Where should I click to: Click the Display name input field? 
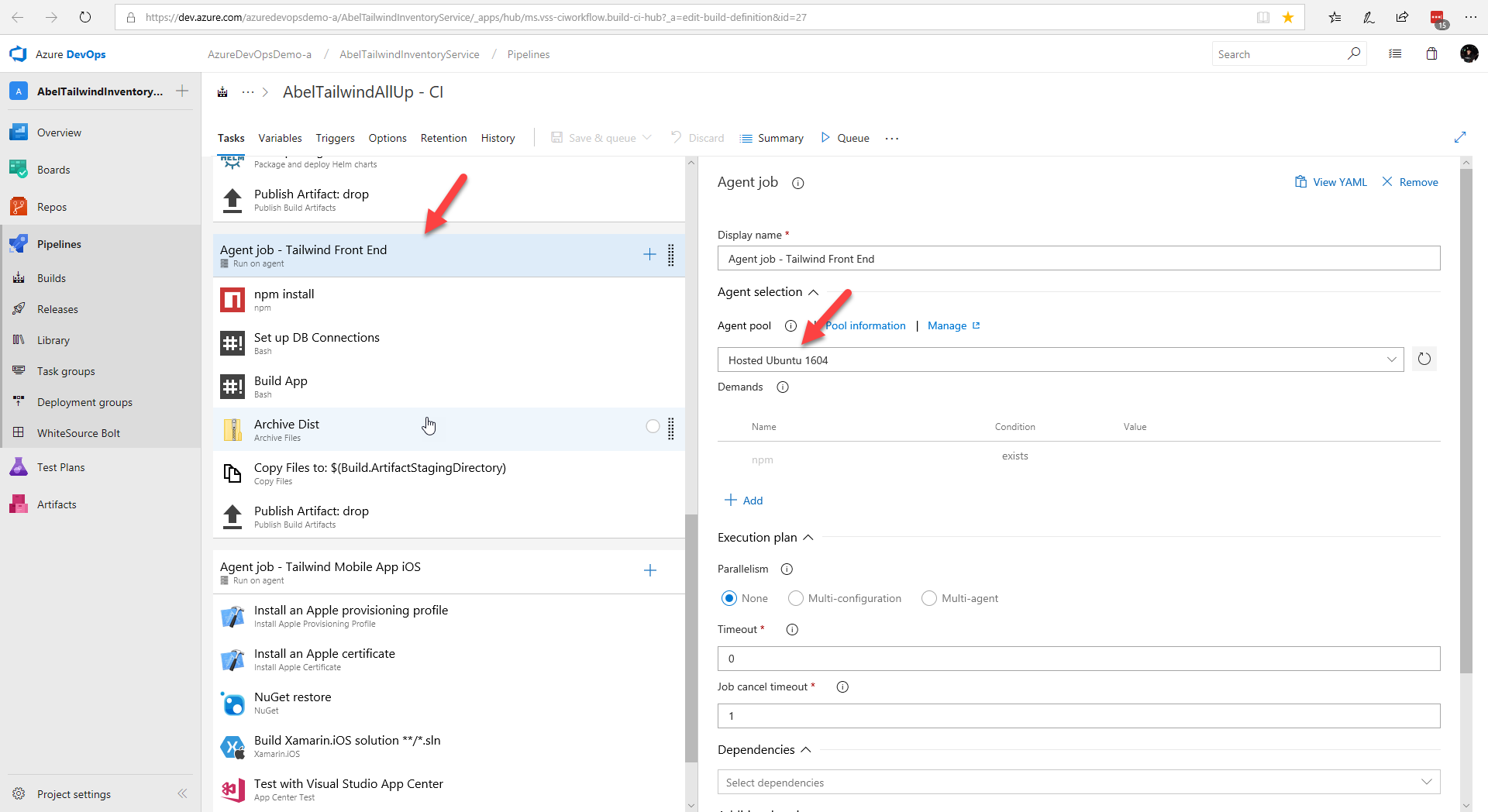pos(1078,259)
